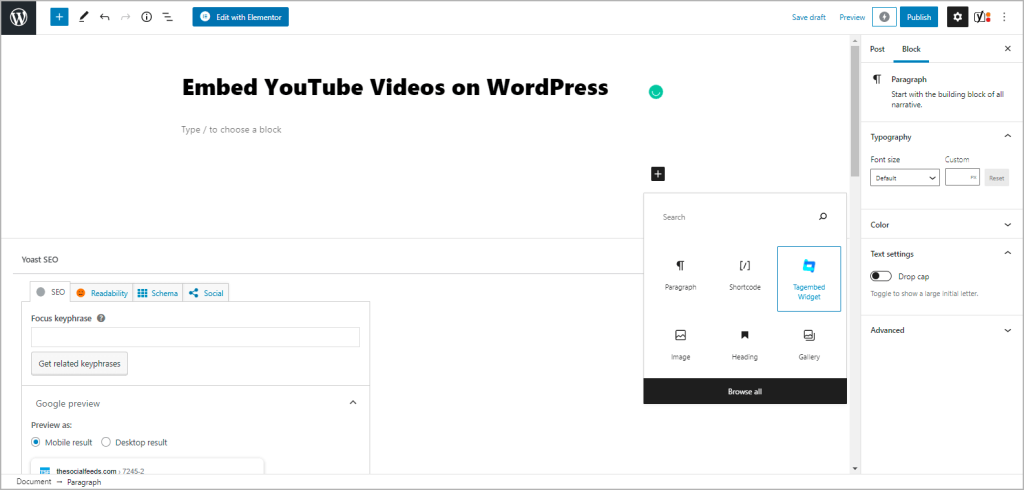The width and height of the screenshot is (1024, 490).
Task: Switch to the Post tab
Action: point(877,49)
